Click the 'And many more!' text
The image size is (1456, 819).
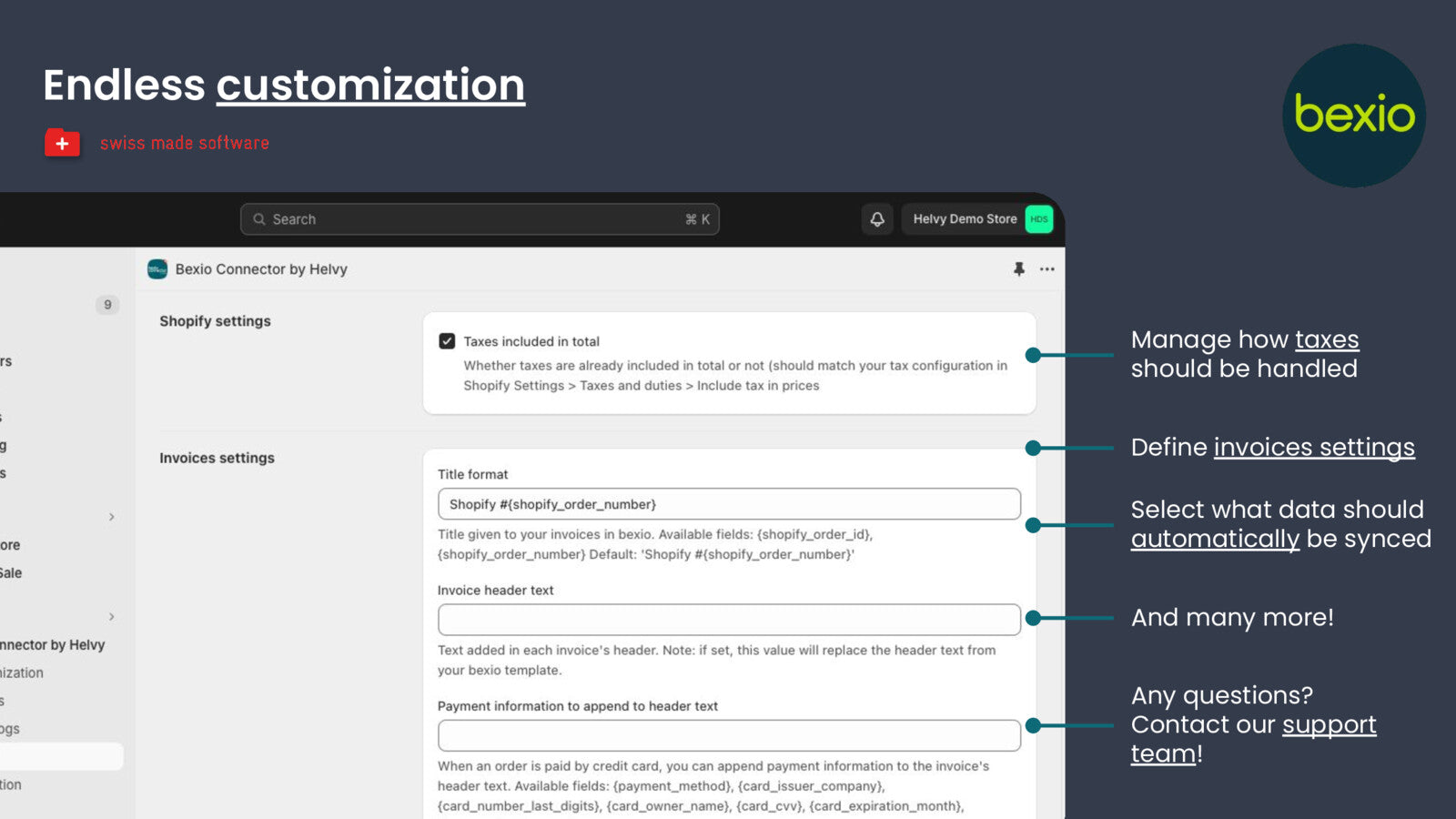coord(1232,618)
